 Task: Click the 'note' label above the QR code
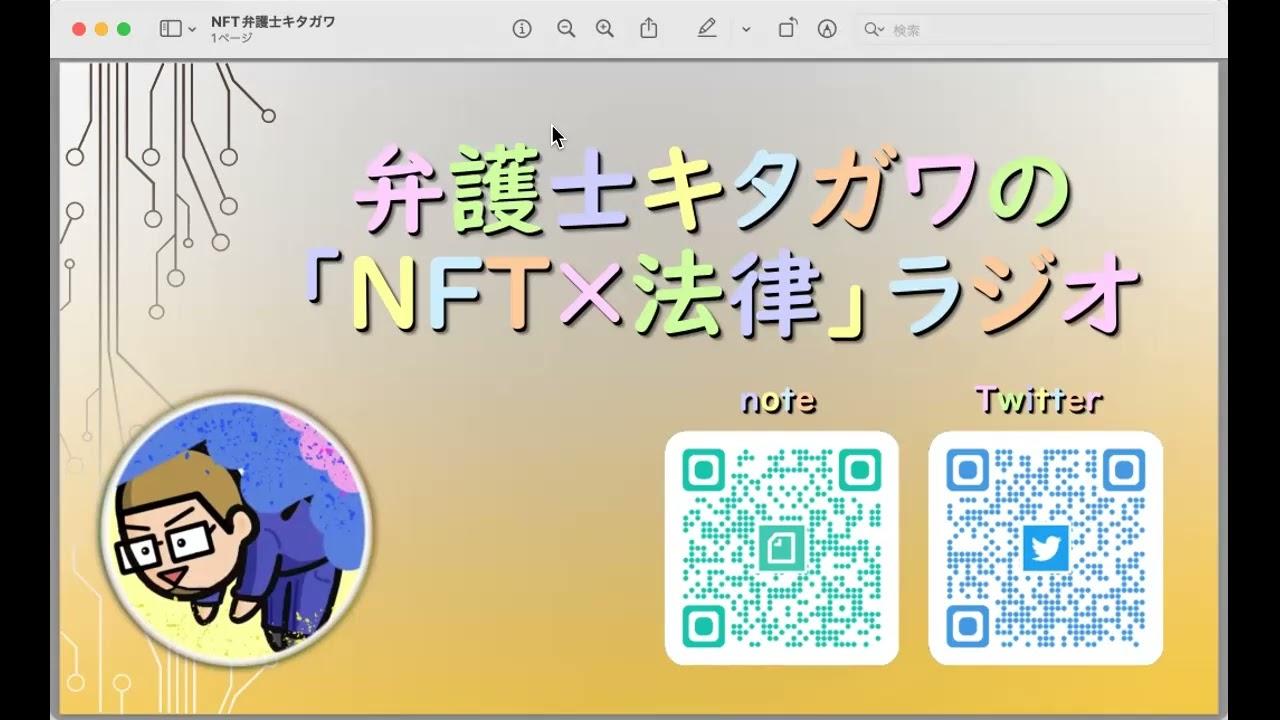(778, 401)
